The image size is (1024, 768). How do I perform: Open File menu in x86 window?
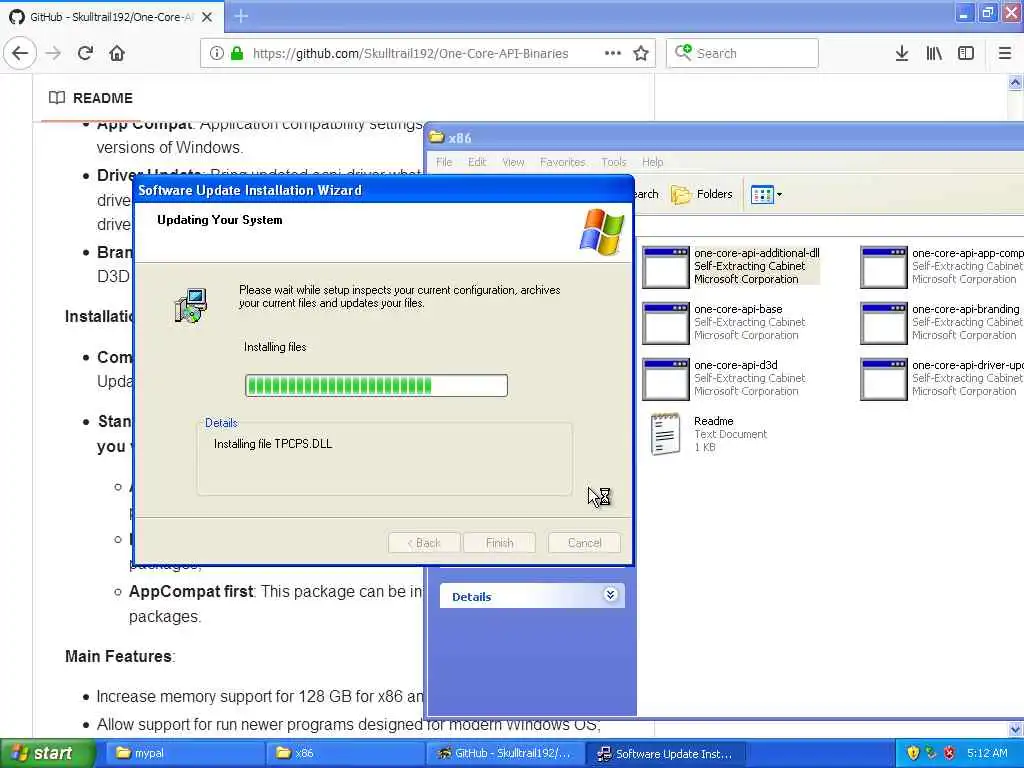[444, 162]
